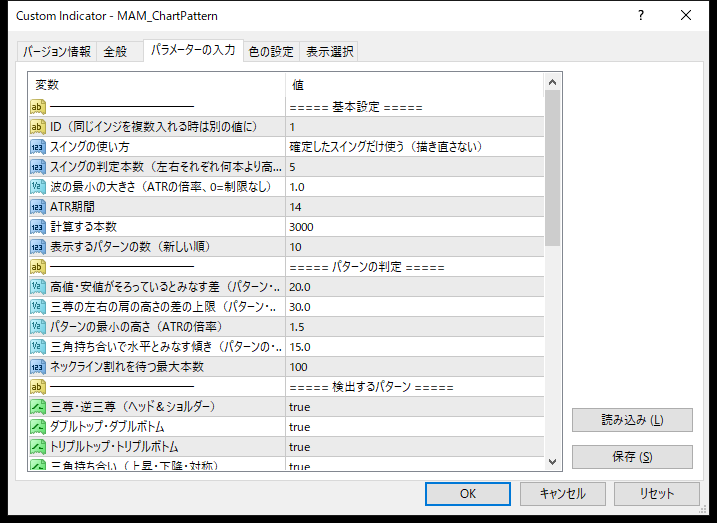Click integer icon beside ATR期間

pyautogui.click(x=38, y=207)
